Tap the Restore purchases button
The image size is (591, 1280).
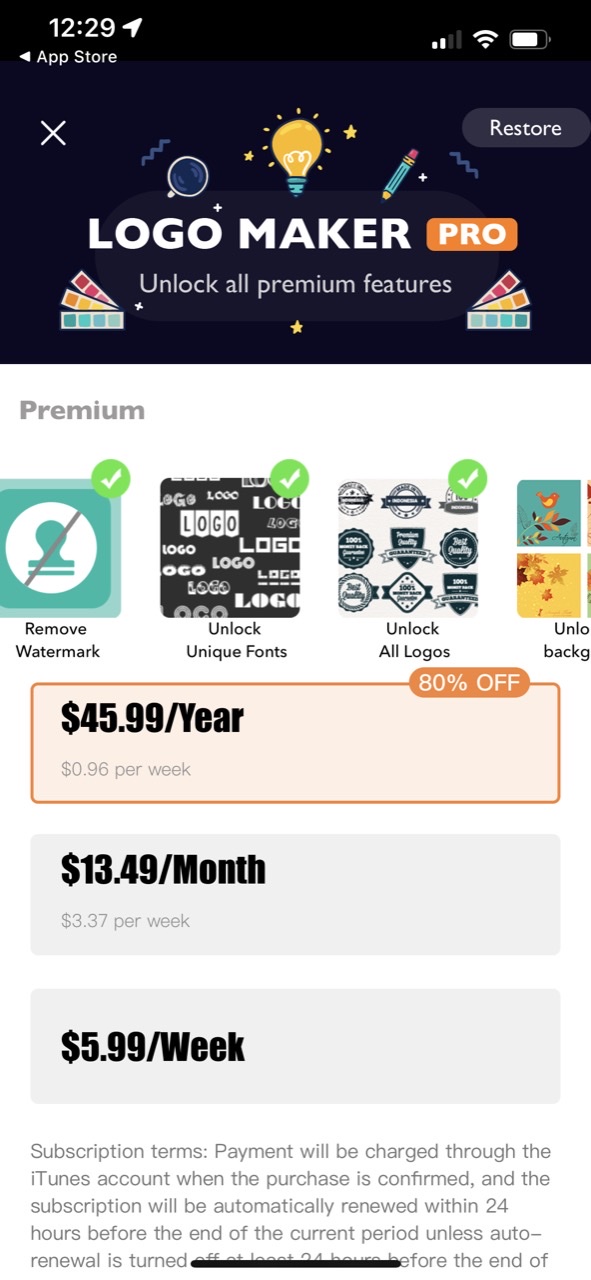pyautogui.click(x=526, y=128)
